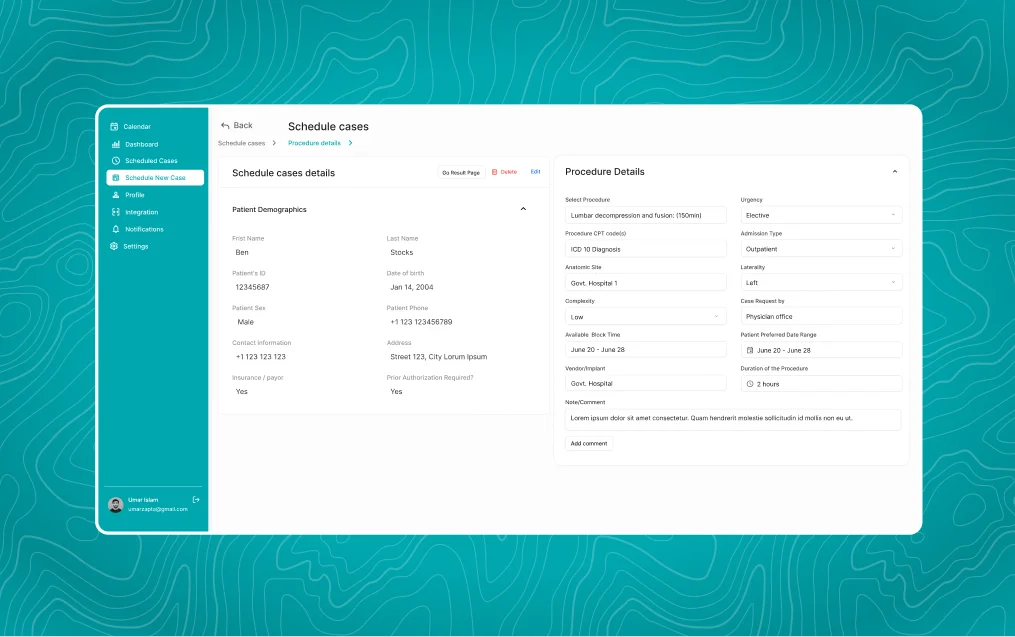Click last name value Stocks
Screen dimensions: 1015x637
point(401,252)
